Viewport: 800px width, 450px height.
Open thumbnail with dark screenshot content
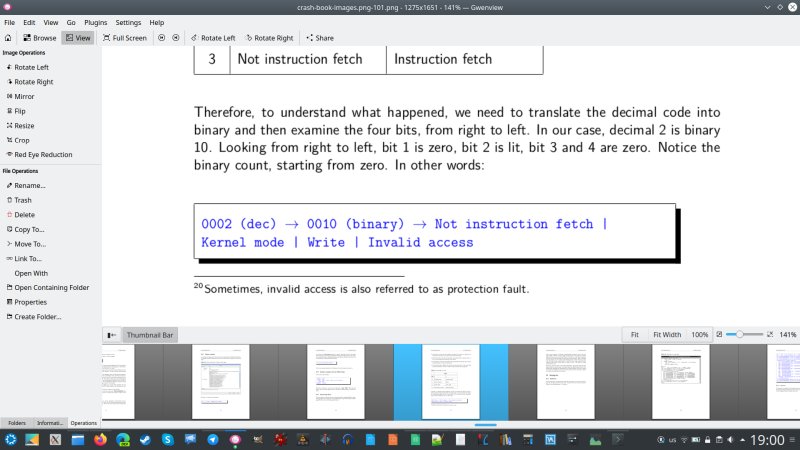point(681,382)
